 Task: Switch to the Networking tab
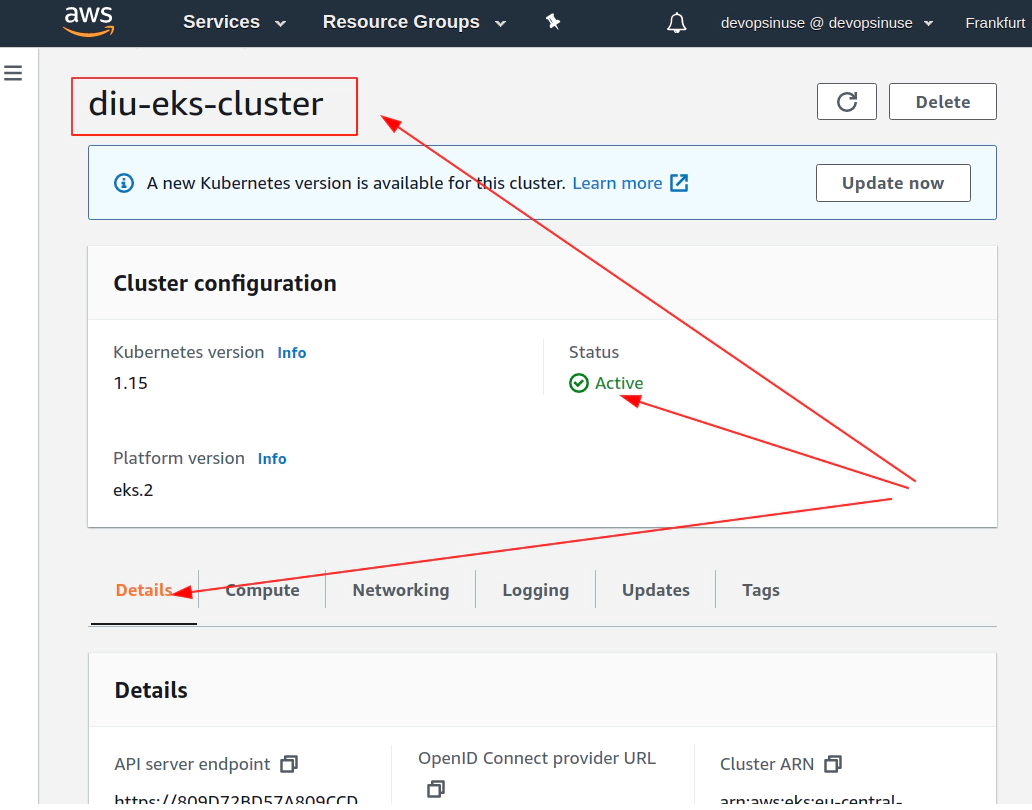pyautogui.click(x=401, y=590)
